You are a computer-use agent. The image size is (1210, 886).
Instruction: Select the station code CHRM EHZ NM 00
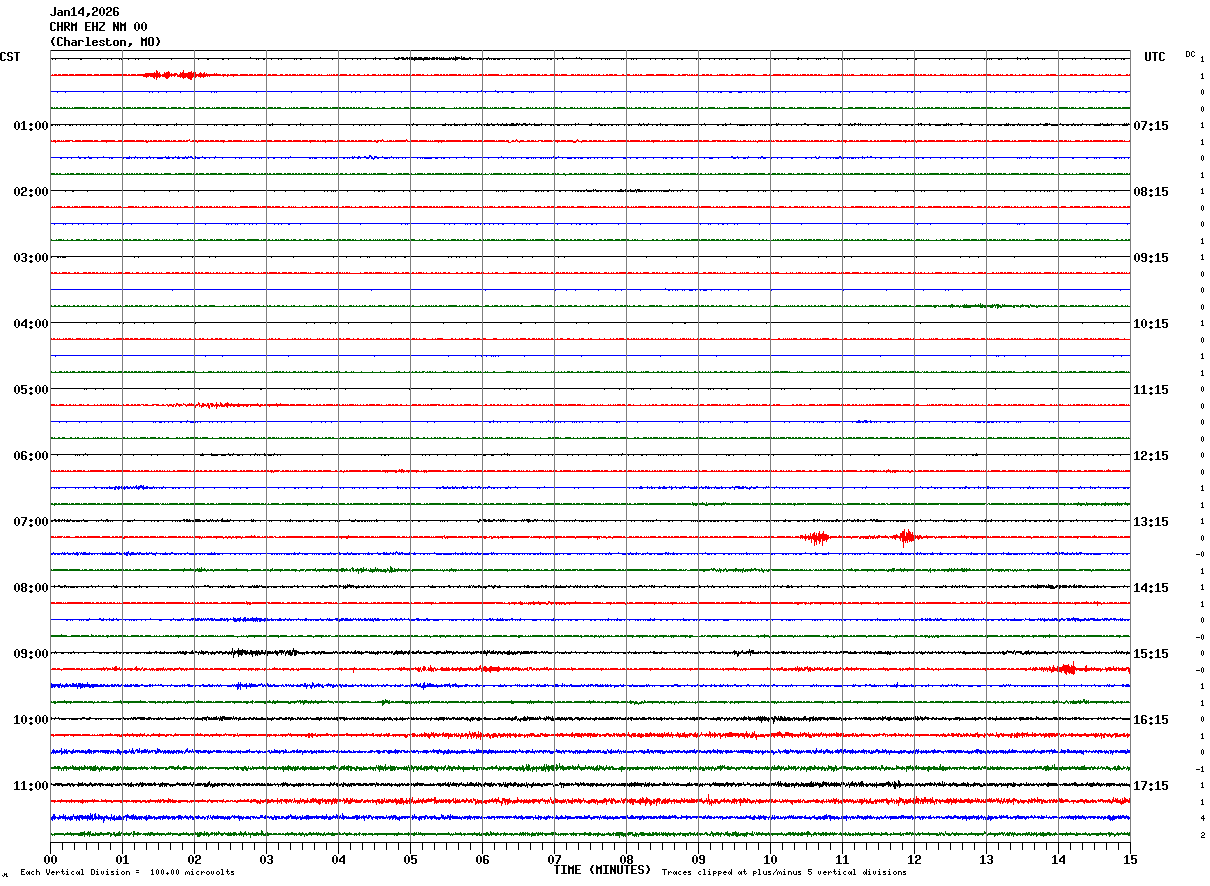pyautogui.click(x=99, y=27)
